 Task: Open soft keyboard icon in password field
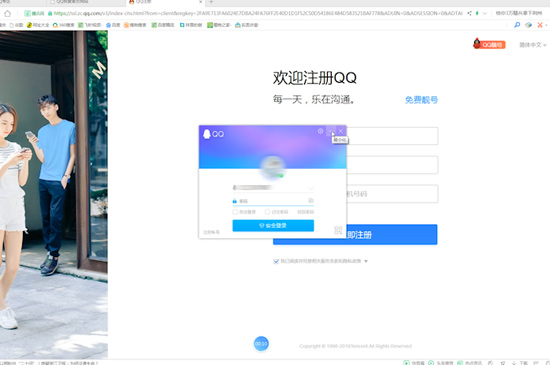(x=311, y=201)
